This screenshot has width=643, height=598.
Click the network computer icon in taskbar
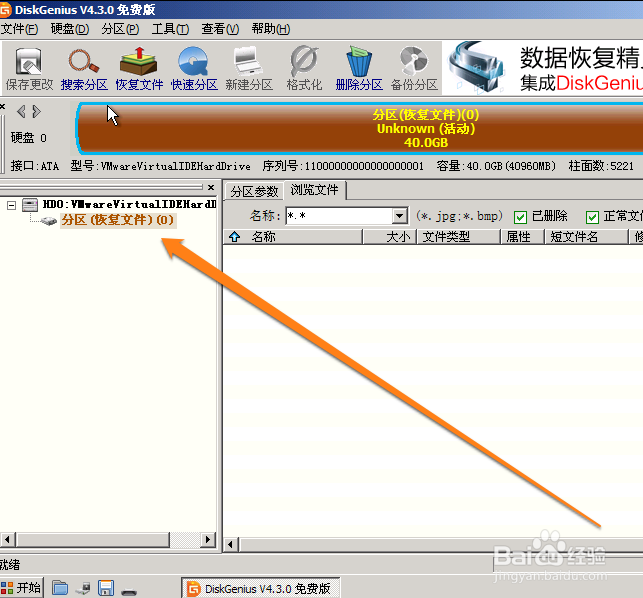pyautogui.click(x=83, y=588)
